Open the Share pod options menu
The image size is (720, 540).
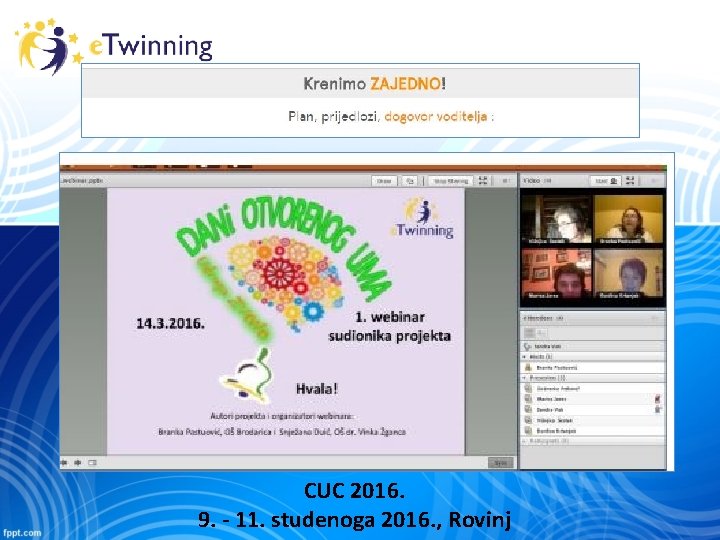[506, 181]
